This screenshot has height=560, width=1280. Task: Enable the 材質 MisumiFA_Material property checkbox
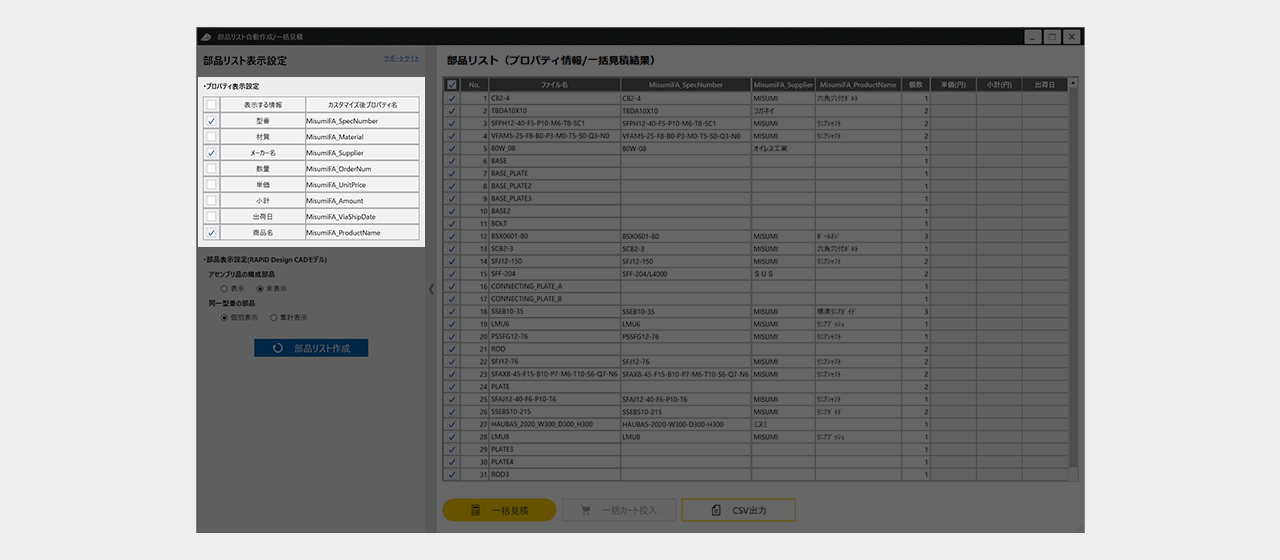211,137
